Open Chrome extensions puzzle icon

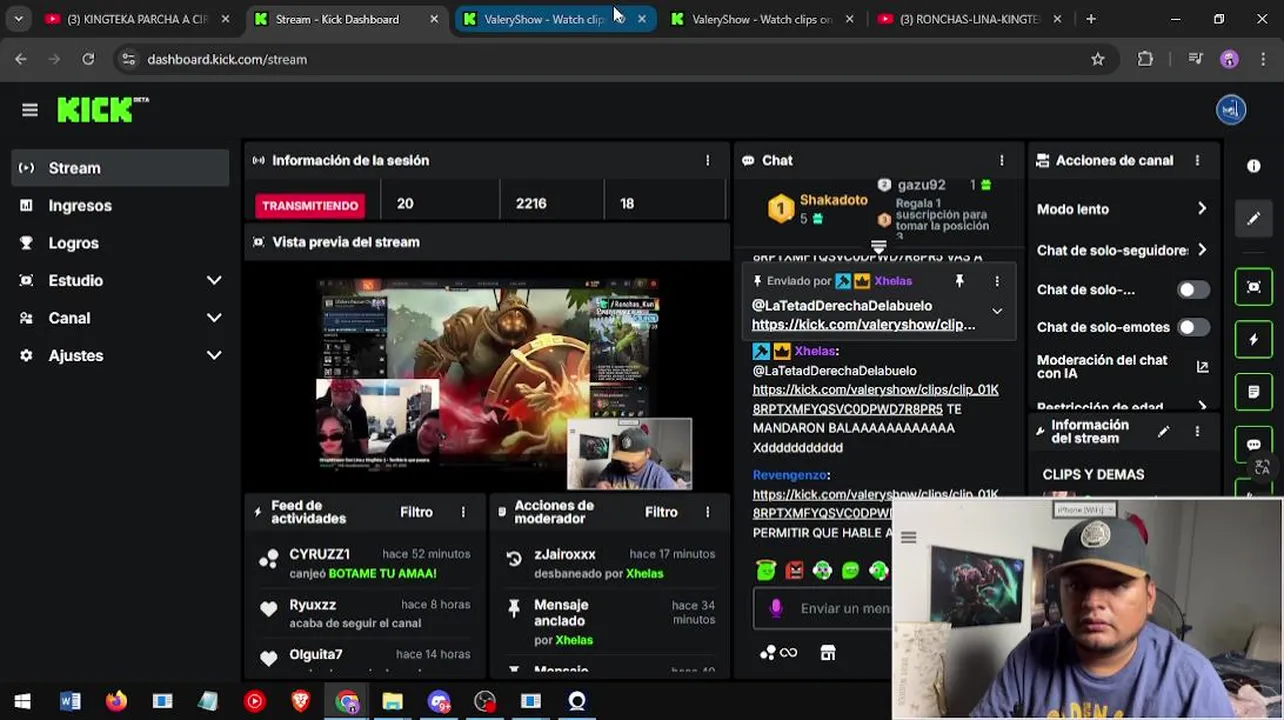(x=1146, y=59)
